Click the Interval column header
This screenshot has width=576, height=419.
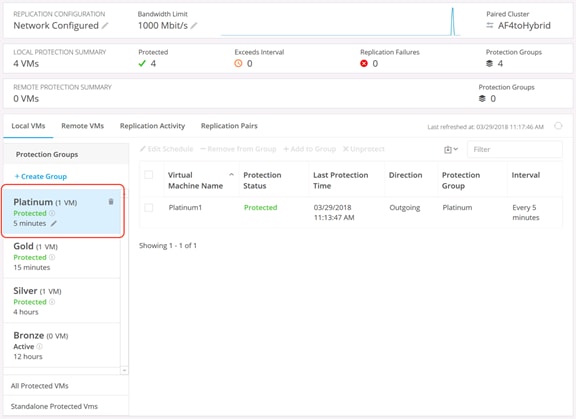click(526, 175)
